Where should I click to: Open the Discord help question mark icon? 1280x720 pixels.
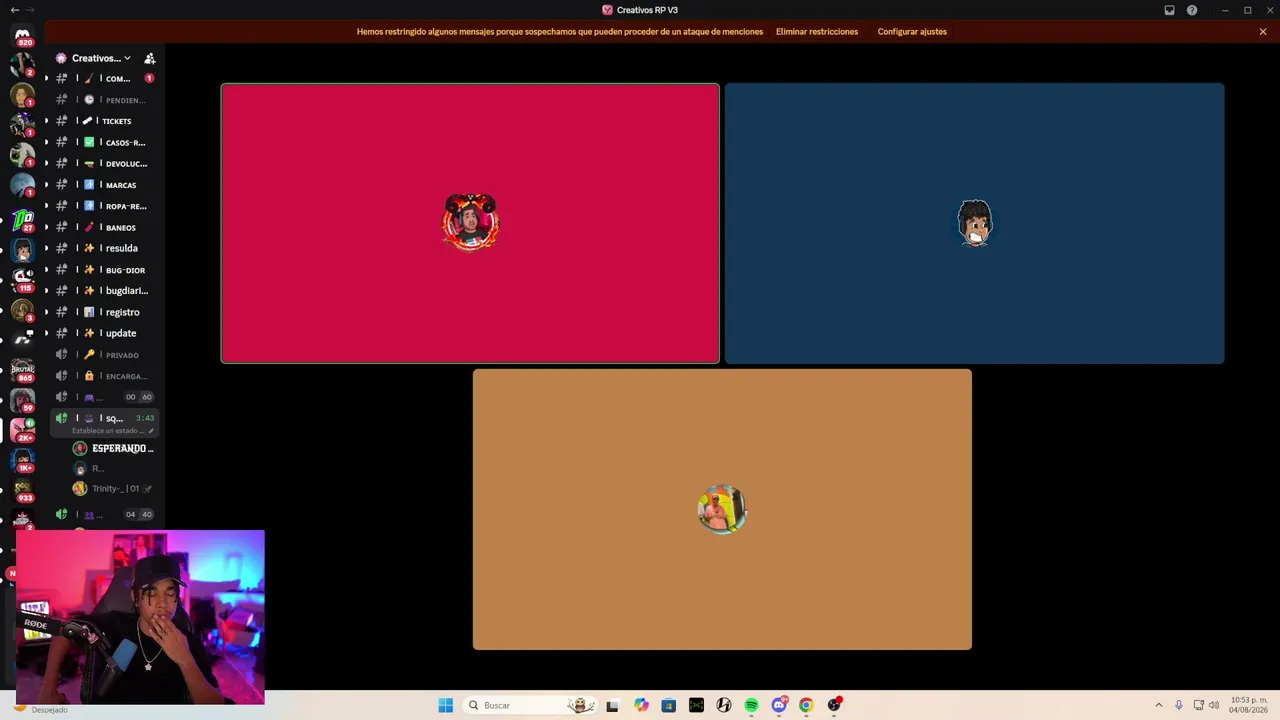pos(1192,10)
